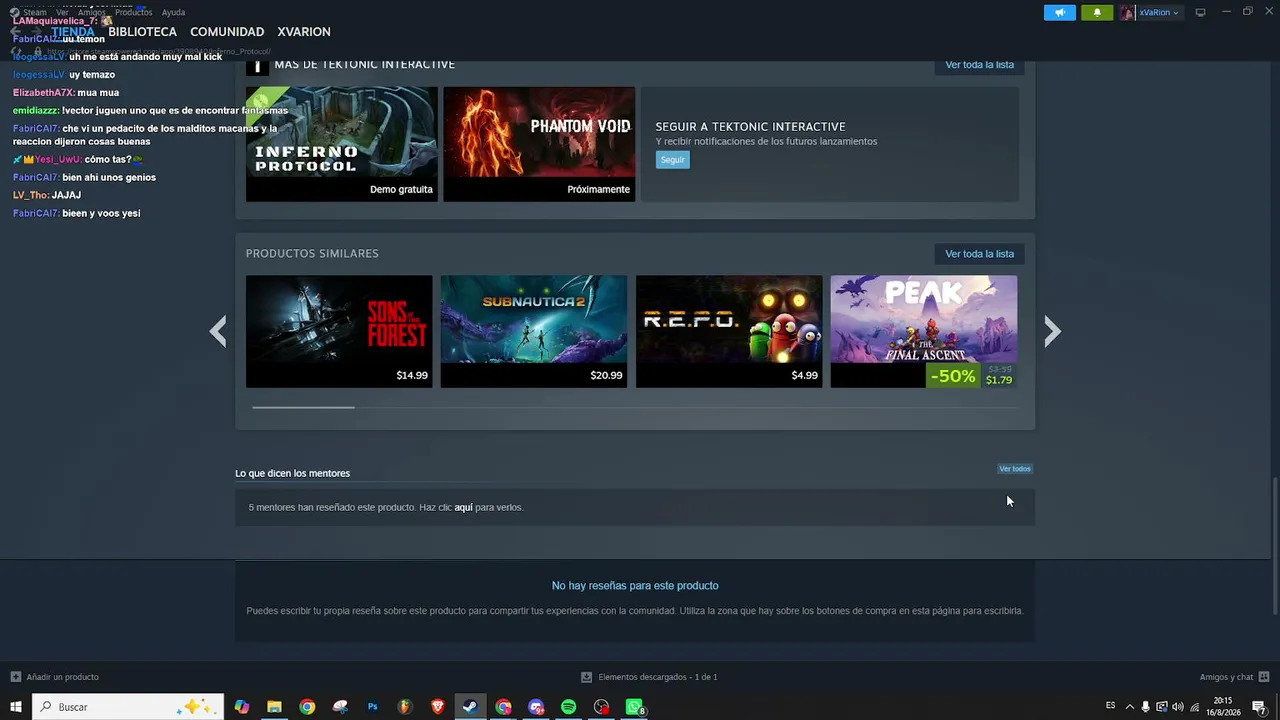1280x720 pixels.
Task: Open the volume control in the tray
Action: point(1177,707)
